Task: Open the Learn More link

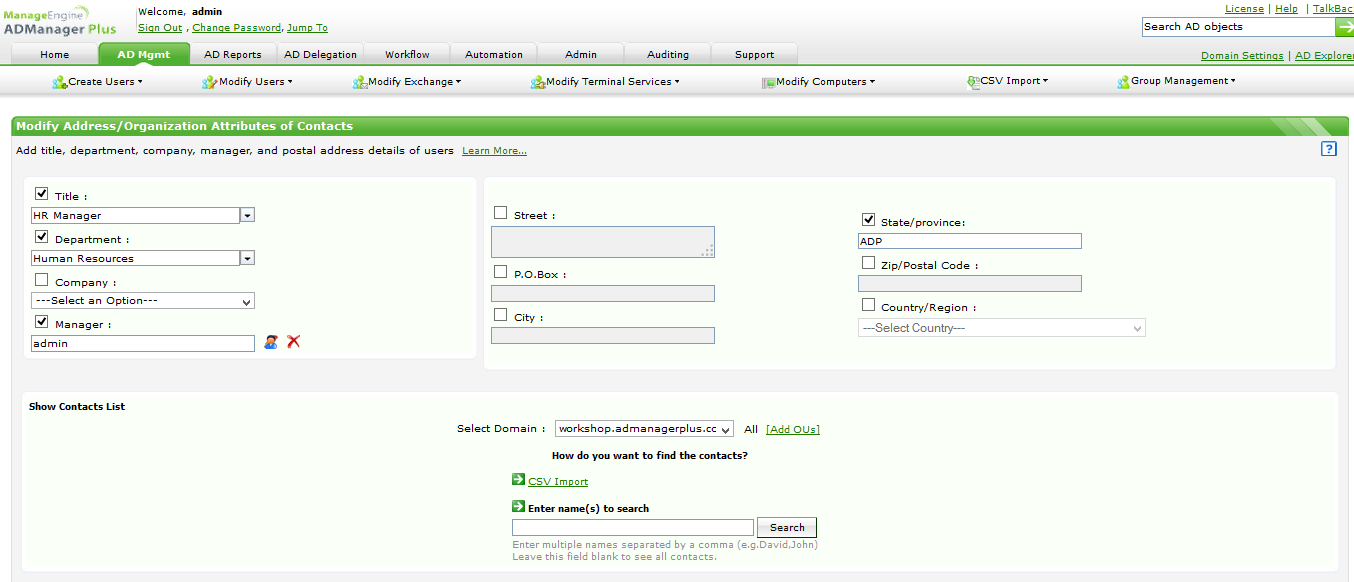Action: (x=494, y=151)
